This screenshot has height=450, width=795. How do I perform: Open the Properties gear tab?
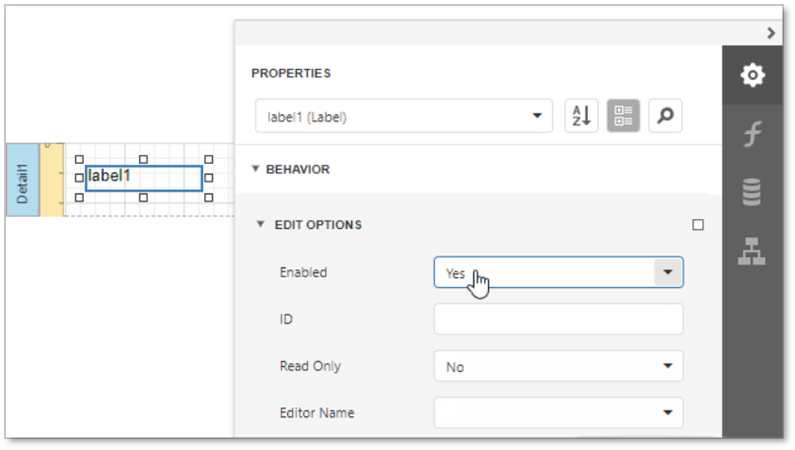[752, 75]
